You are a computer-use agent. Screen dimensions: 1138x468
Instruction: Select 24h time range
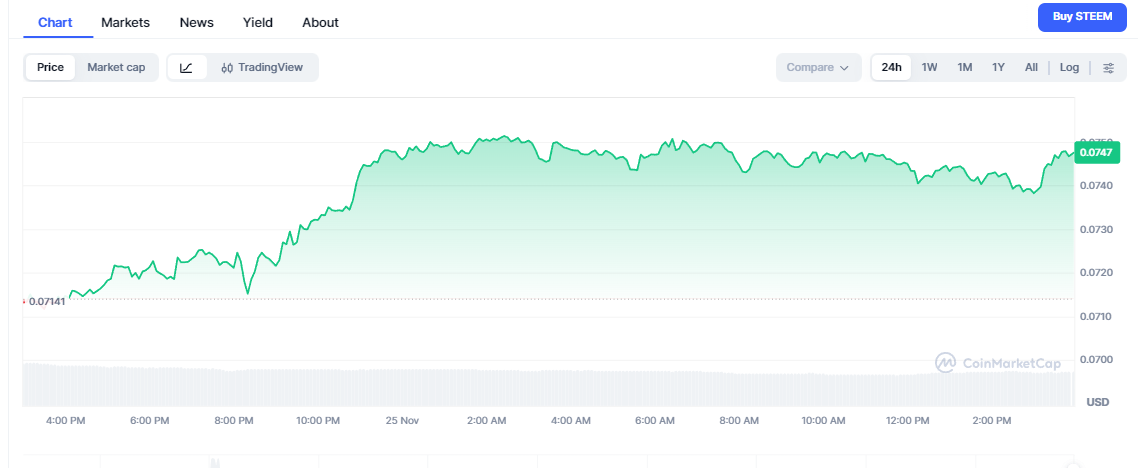pyautogui.click(x=891, y=67)
